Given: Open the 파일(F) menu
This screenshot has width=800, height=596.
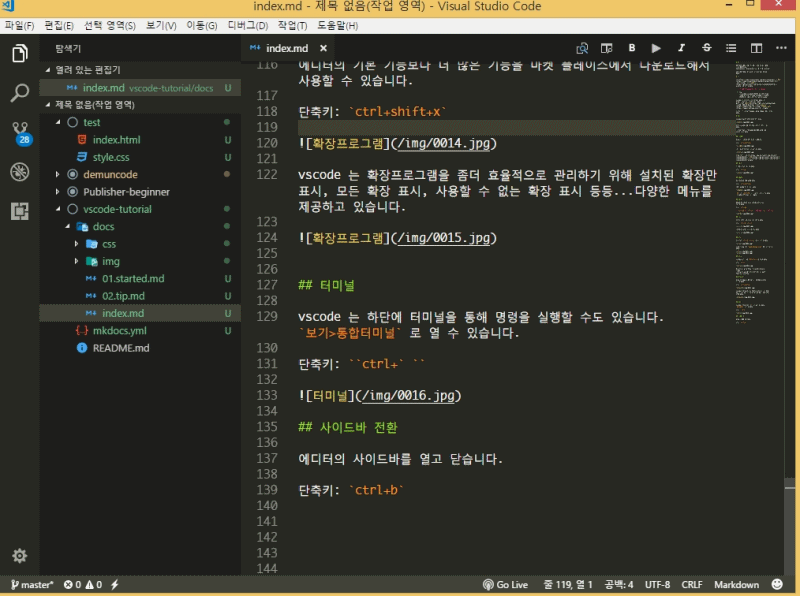Looking at the screenshot, I should (19, 26).
